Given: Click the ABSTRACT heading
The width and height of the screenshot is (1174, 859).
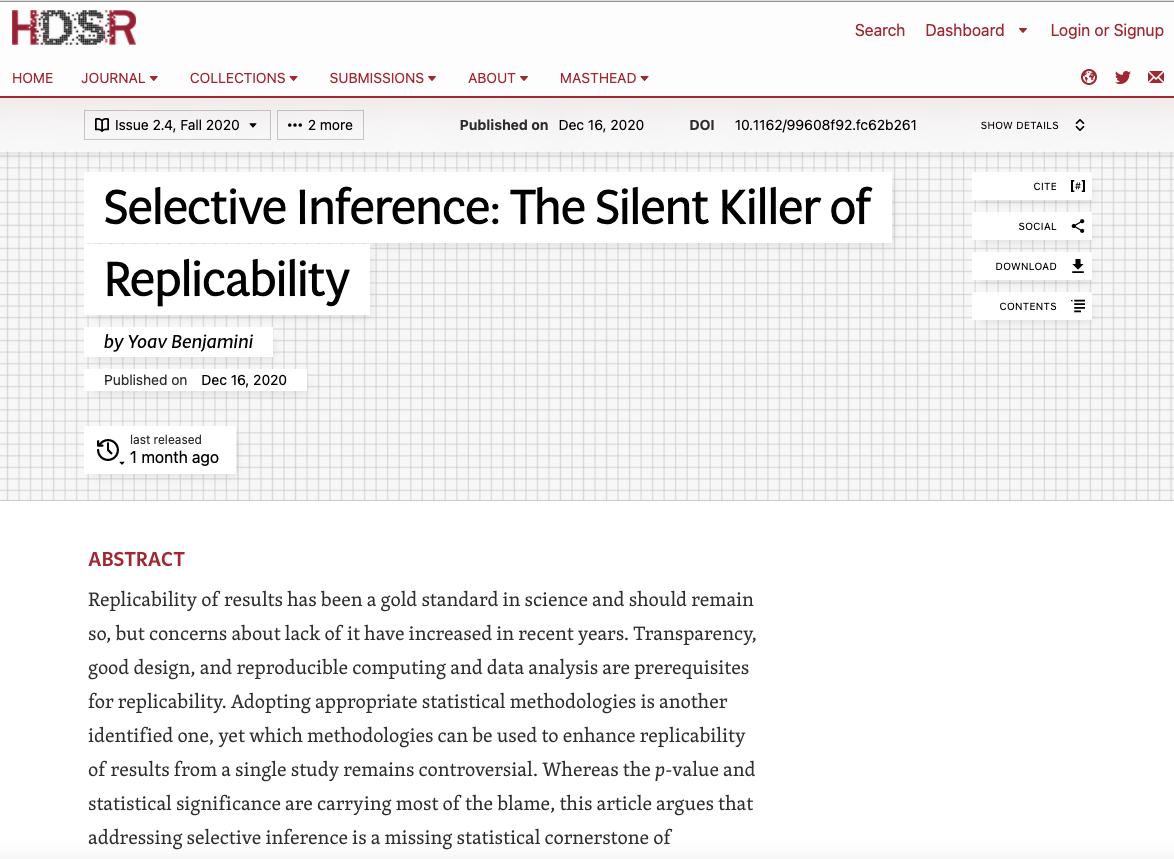Looking at the screenshot, I should pos(136,559).
